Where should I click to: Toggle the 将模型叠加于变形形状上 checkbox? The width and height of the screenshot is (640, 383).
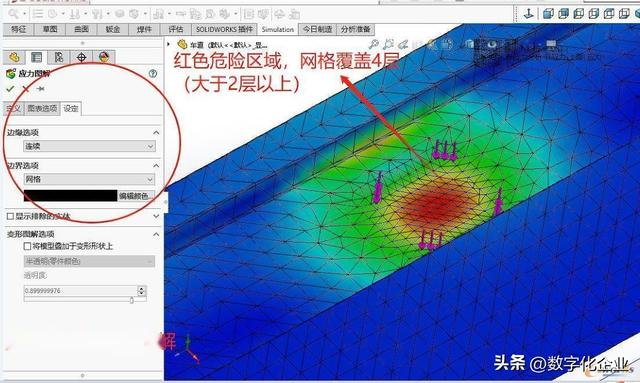27,246
